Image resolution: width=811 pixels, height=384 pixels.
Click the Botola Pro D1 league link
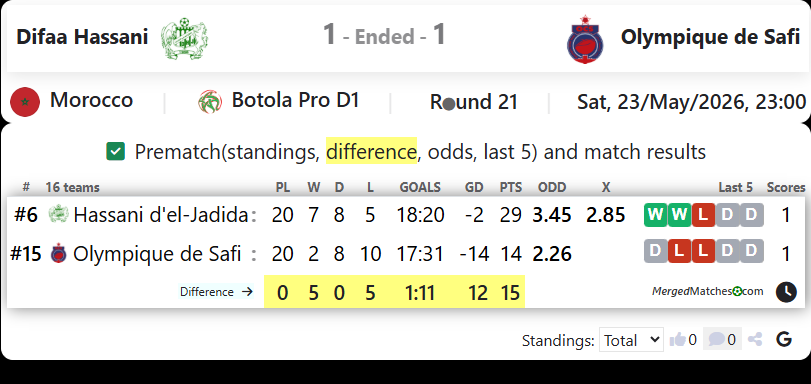point(295,100)
